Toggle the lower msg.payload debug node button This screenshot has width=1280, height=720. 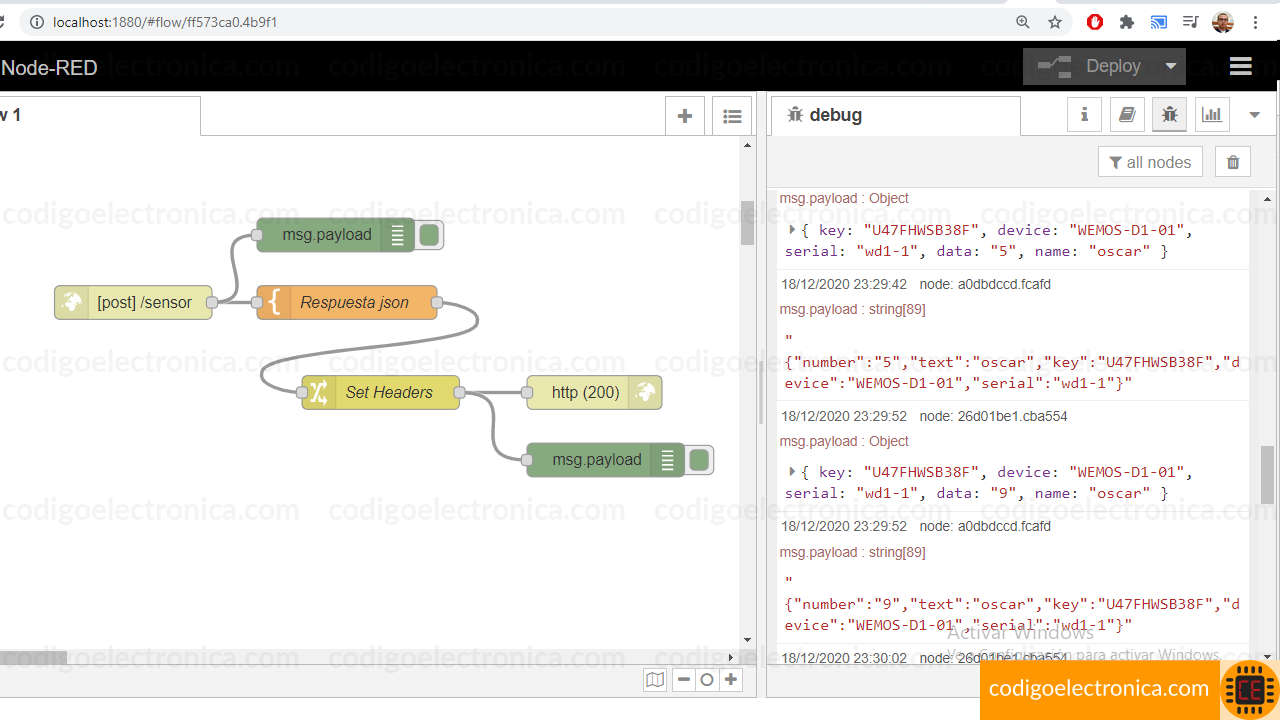click(699, 460)
